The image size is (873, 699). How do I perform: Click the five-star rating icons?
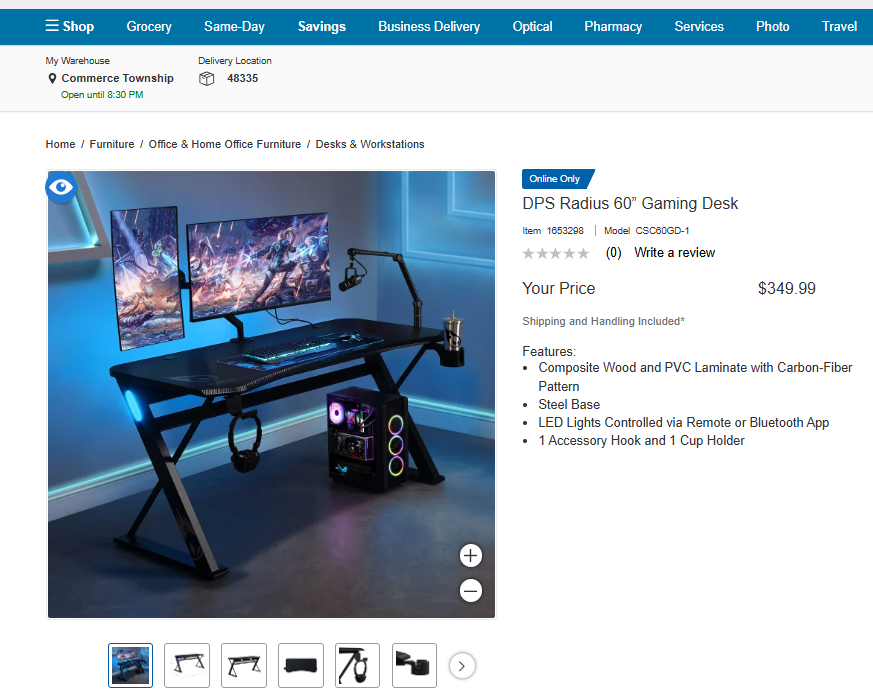click(556, 253)
